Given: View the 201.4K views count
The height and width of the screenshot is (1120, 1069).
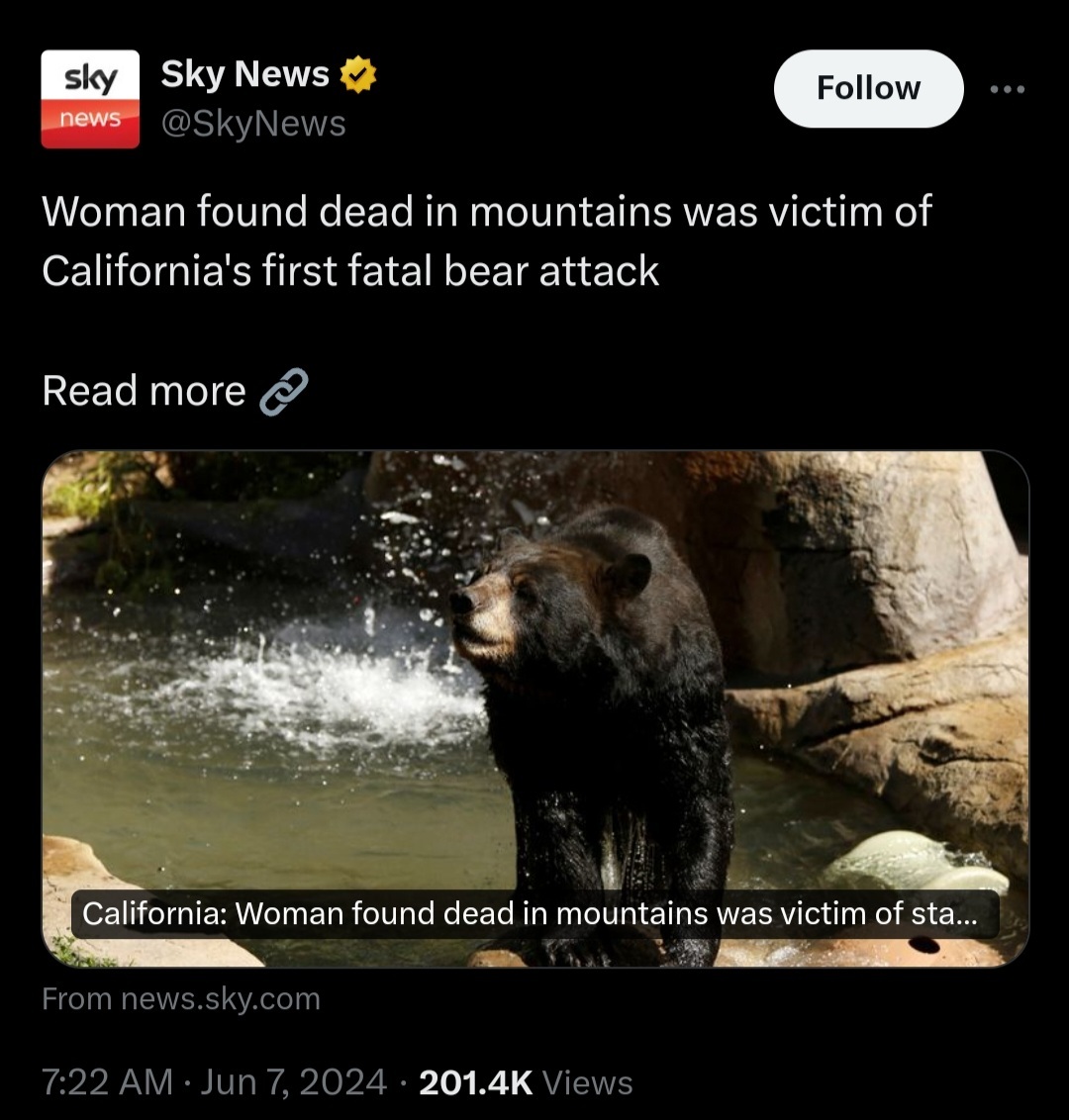Looking at the screenshot, I should [476, 1082].
